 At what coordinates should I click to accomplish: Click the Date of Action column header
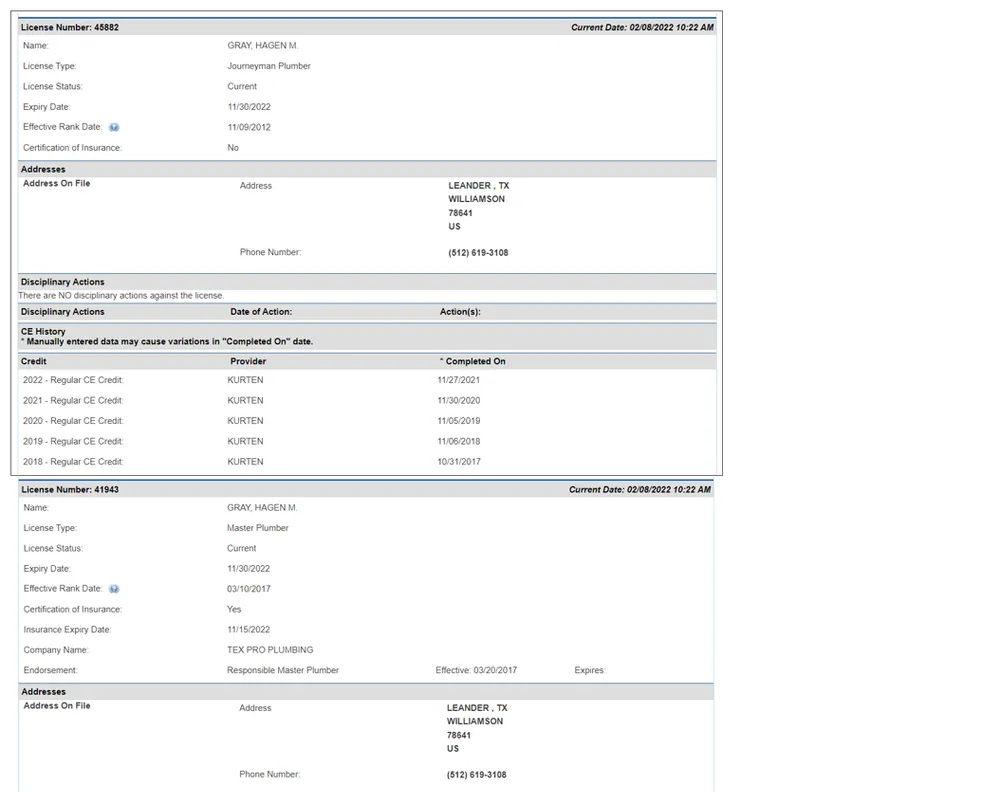click(260, 312)
